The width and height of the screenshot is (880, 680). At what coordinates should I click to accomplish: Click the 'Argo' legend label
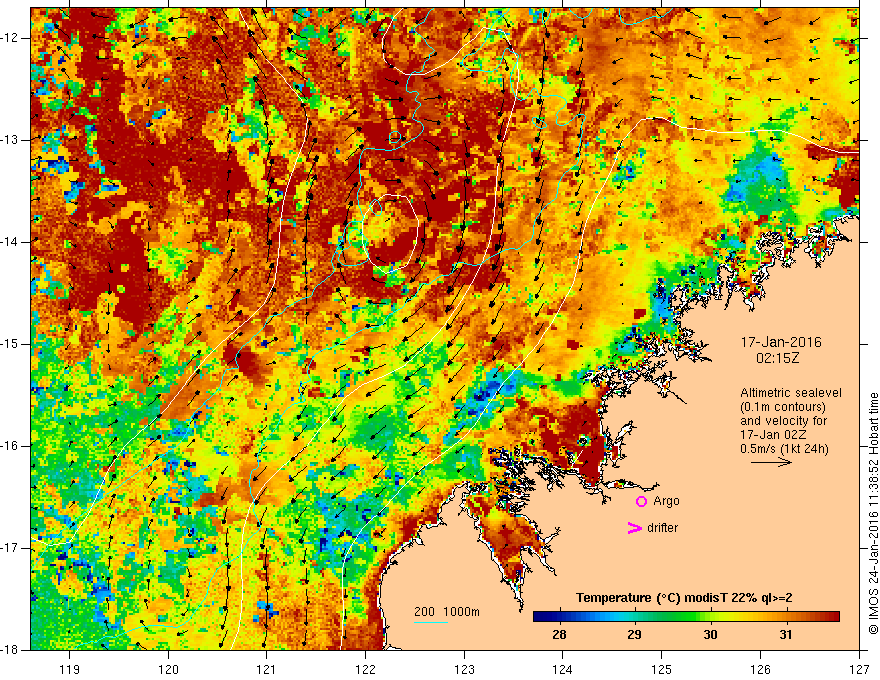[666, 501]
